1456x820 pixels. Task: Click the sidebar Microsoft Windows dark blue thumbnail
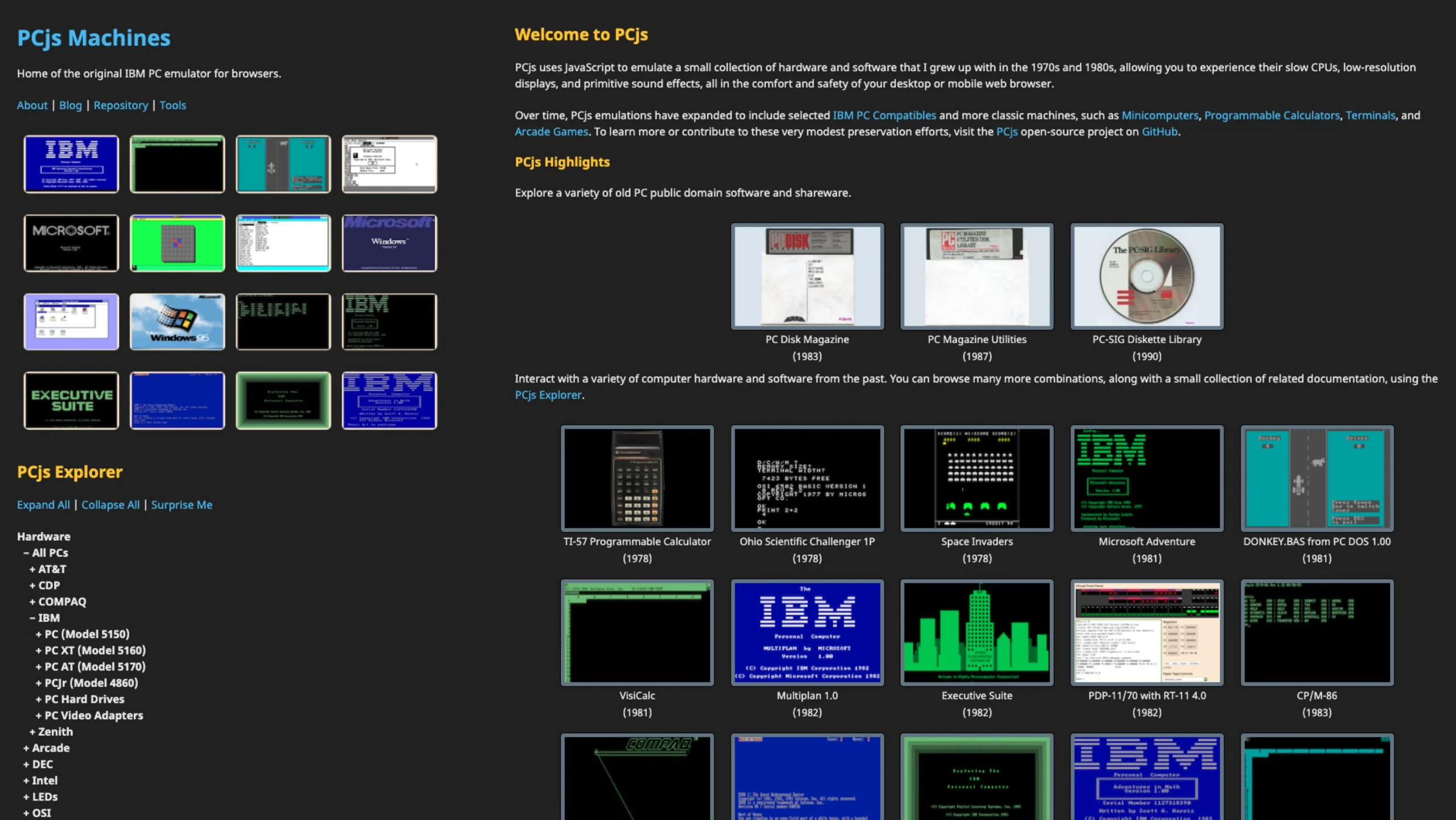[390, 243]
